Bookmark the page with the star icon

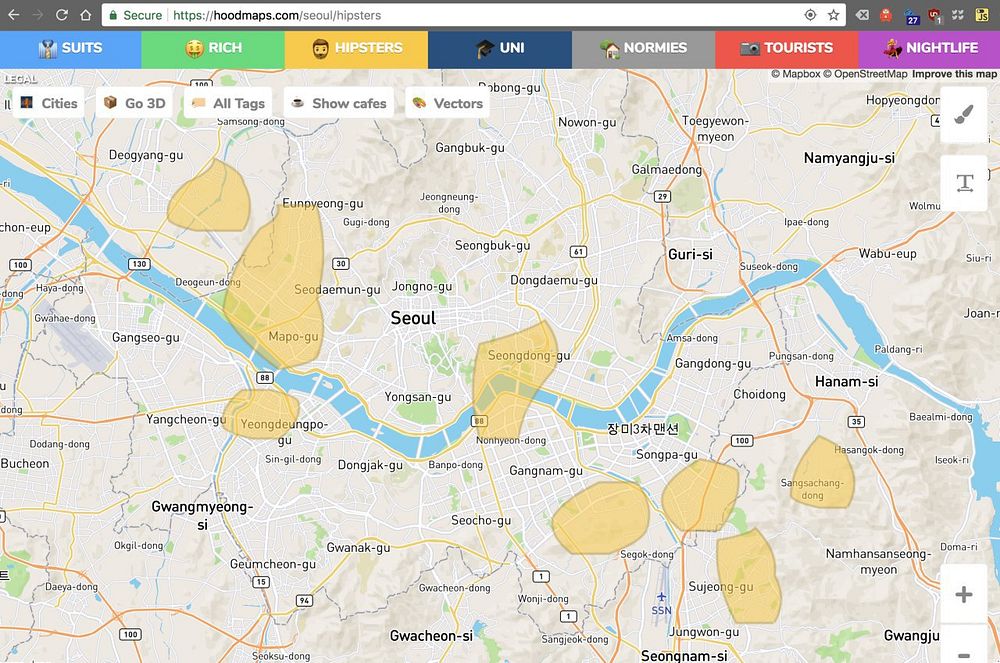(x=834, y=15)
